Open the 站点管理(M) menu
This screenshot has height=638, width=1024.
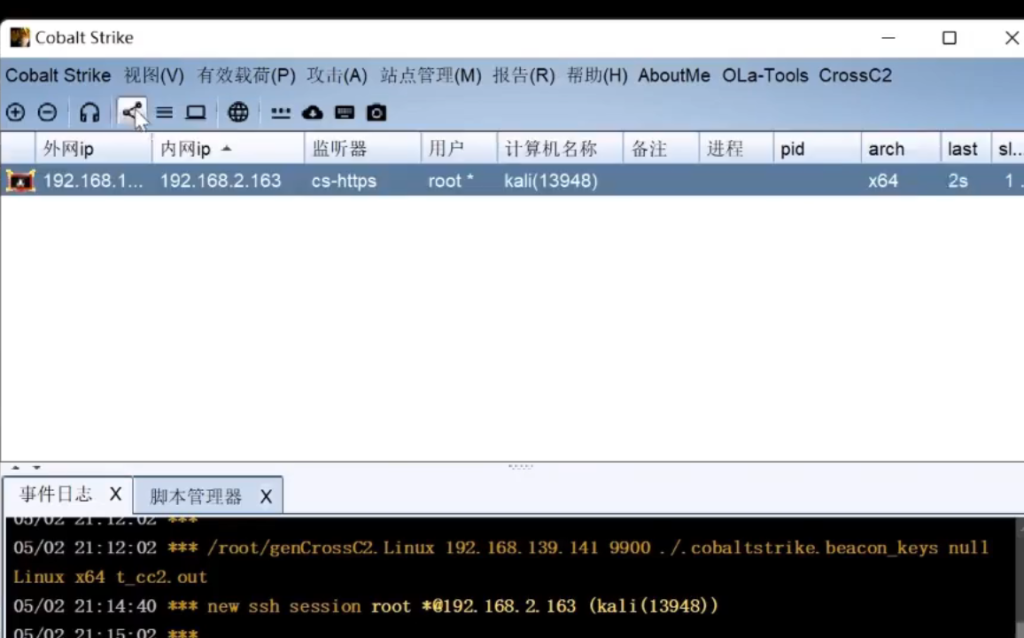pyautogui.click(x=431, y=75)
